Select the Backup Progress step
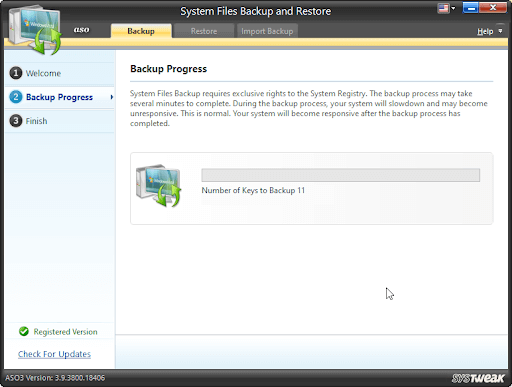The width and height of the screenshot is (512, 387). point(60,97)
